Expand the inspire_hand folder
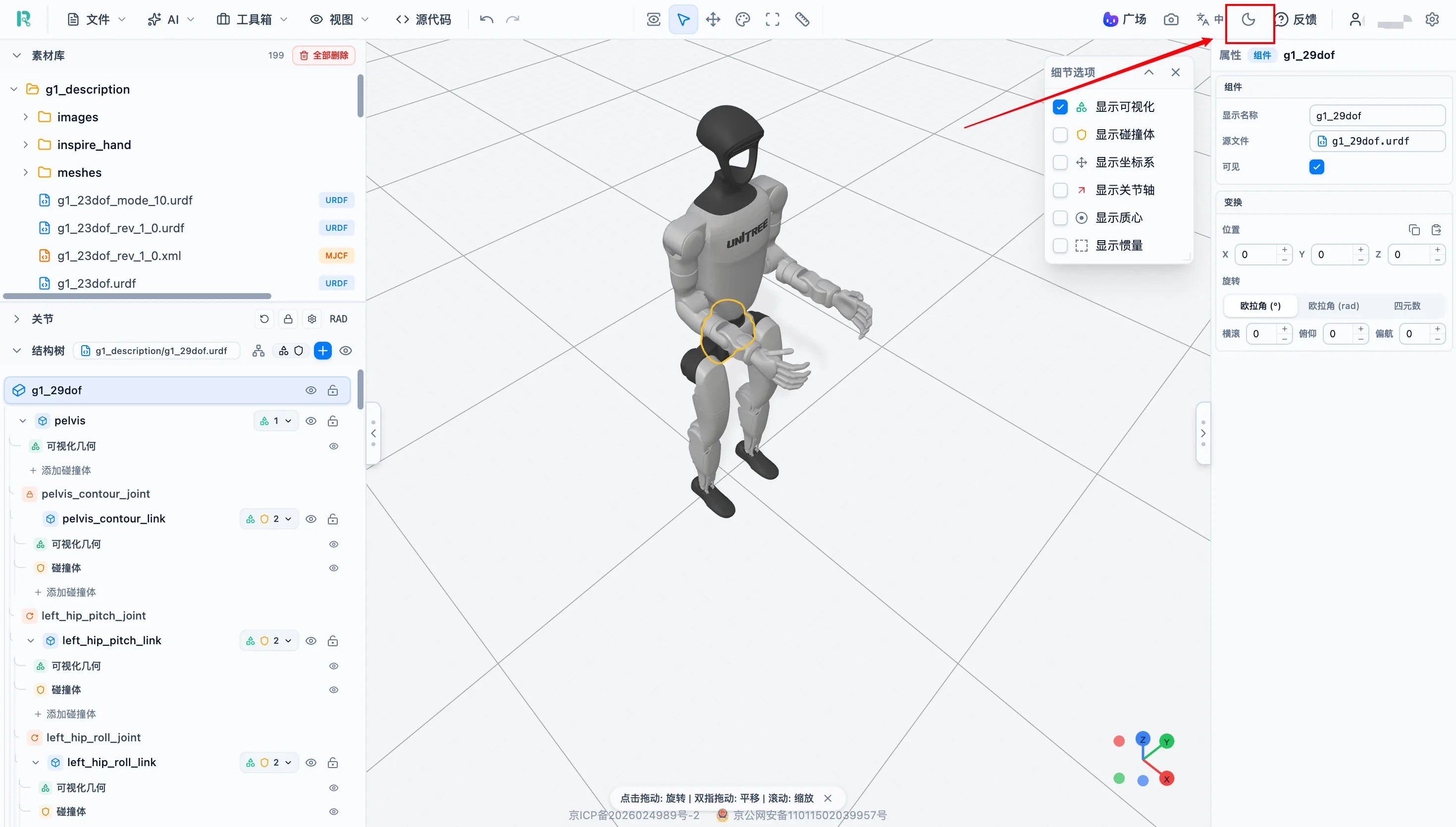The width and height of the screenshot is (1456, 827). [26, 145]
